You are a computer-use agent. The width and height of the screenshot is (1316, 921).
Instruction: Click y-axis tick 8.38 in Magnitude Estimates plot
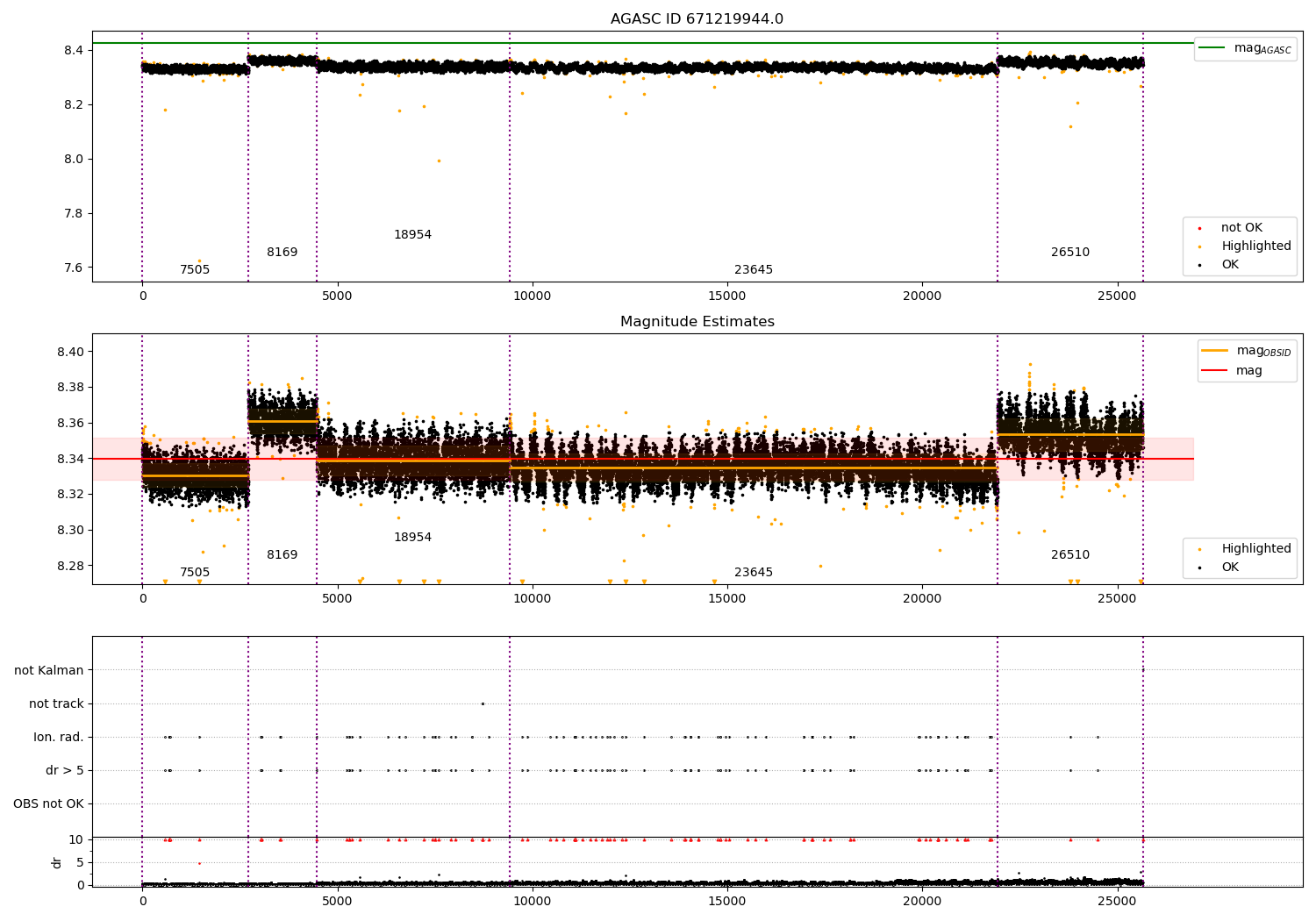pos(70,388)
